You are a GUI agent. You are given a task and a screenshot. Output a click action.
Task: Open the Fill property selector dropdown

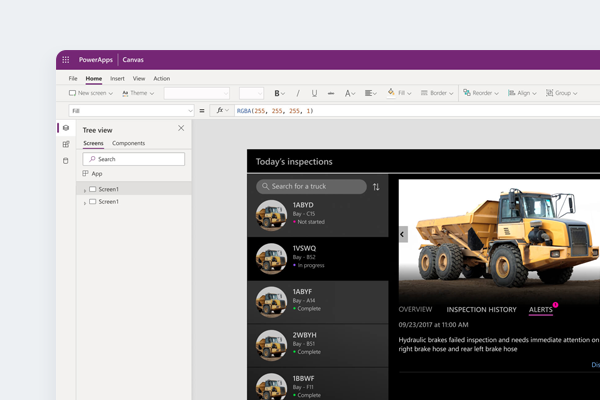point(132,111)
